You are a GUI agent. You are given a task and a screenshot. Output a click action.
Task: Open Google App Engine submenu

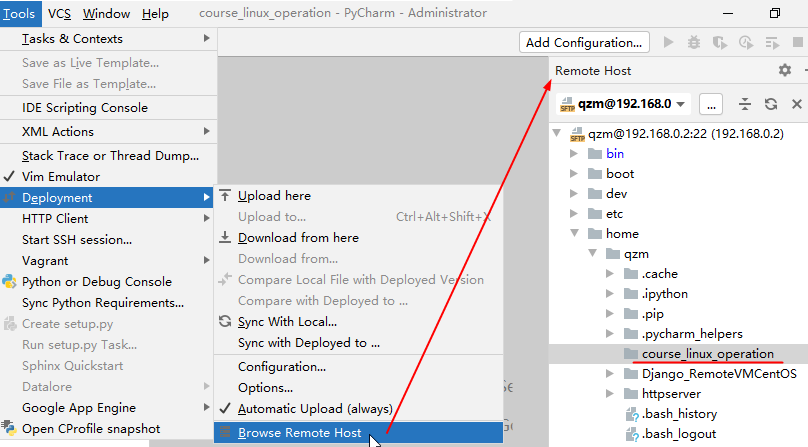(x=108, y=408)
